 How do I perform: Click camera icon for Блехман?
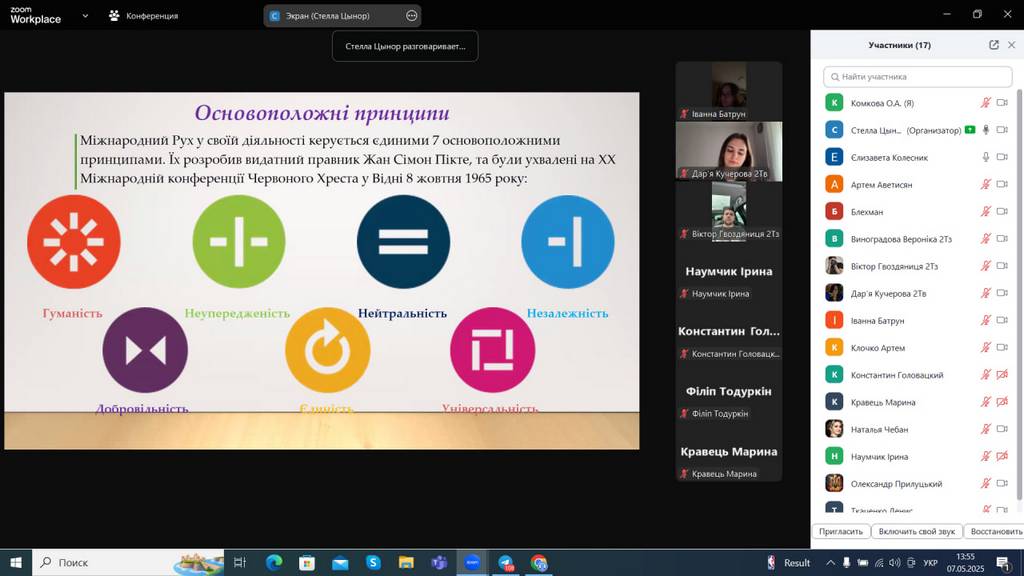tap(1002, 212)
